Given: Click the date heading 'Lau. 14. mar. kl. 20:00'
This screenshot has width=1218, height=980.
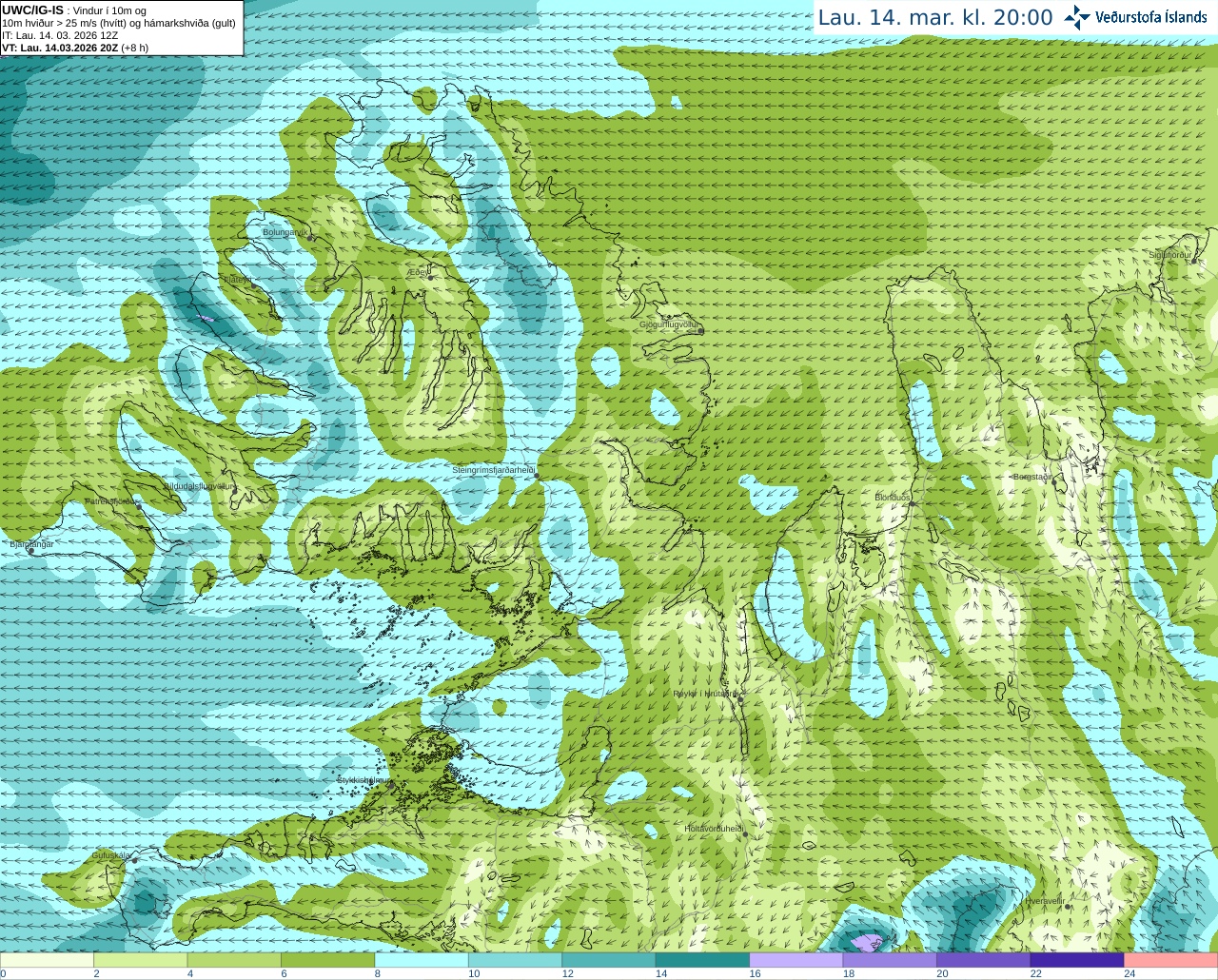Looking at the screenshot, I should 935,17.
